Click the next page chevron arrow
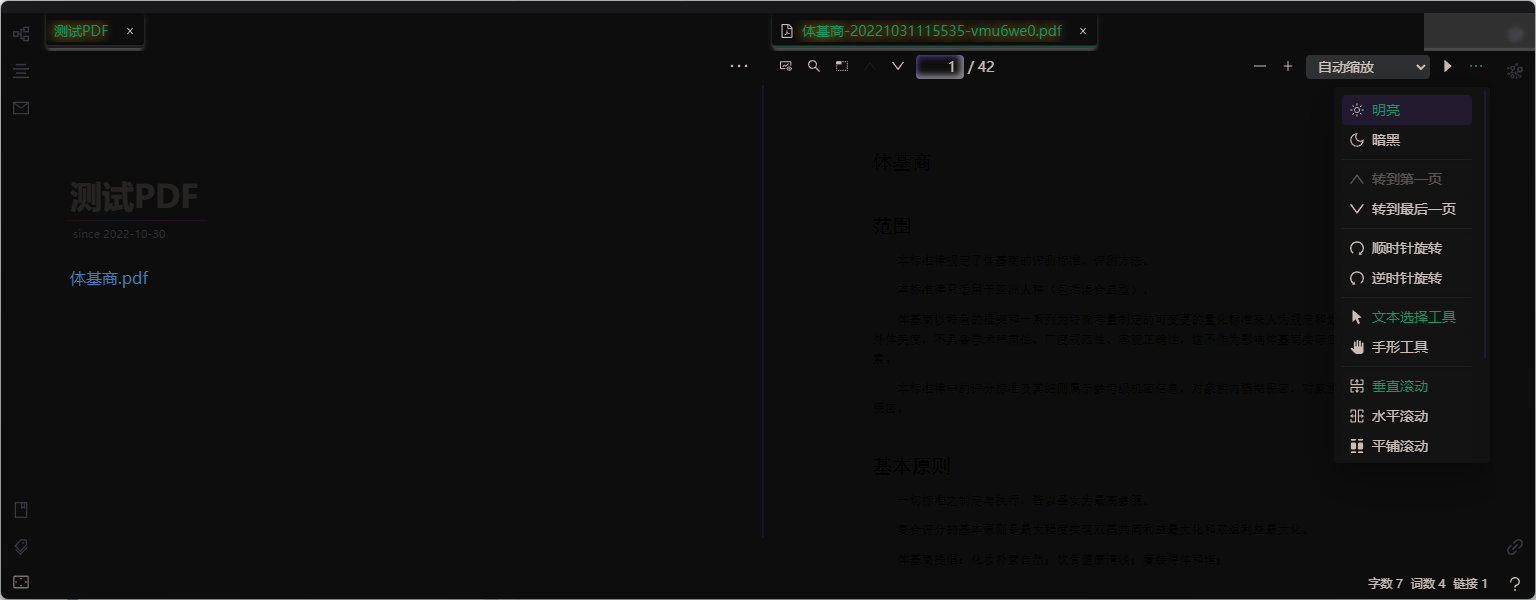The height and width of the screenshot is (600, 1536). [897, 66]
